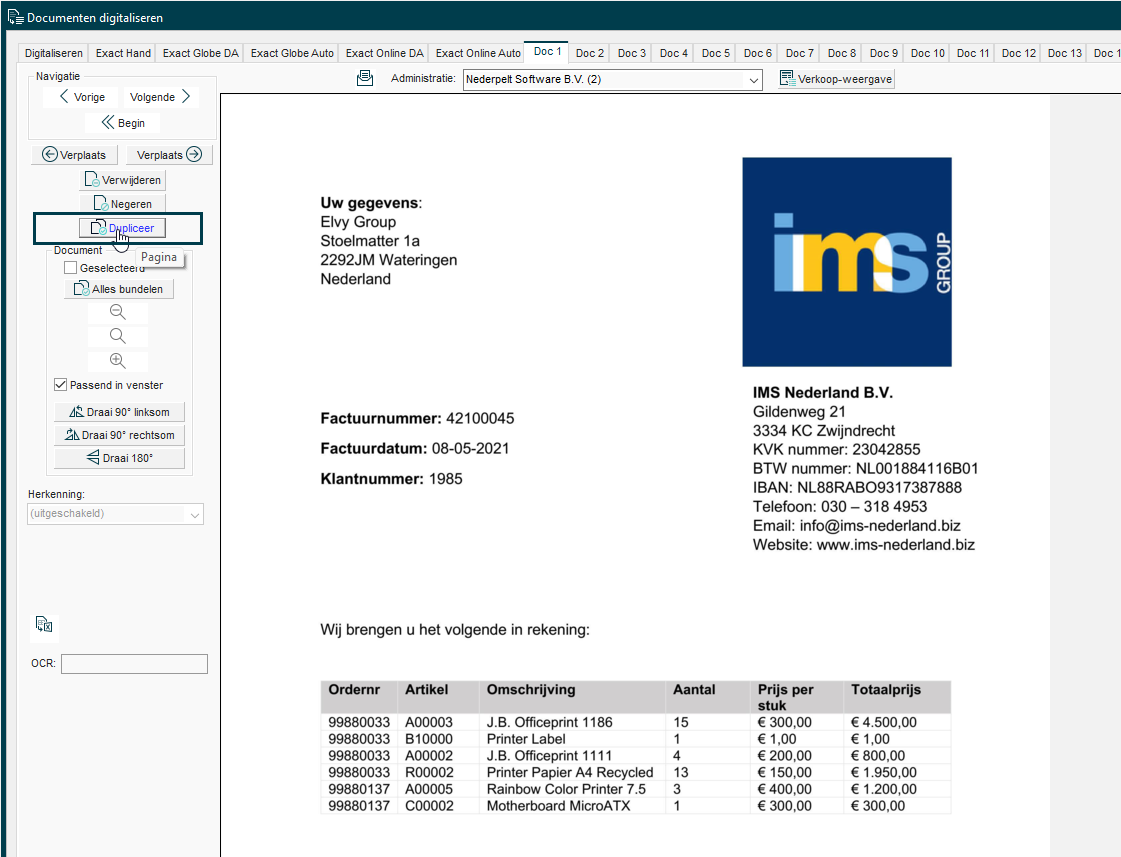Screen dimensions: 1121x857
Task: Click article code R00002
Action: click(429, 773)
